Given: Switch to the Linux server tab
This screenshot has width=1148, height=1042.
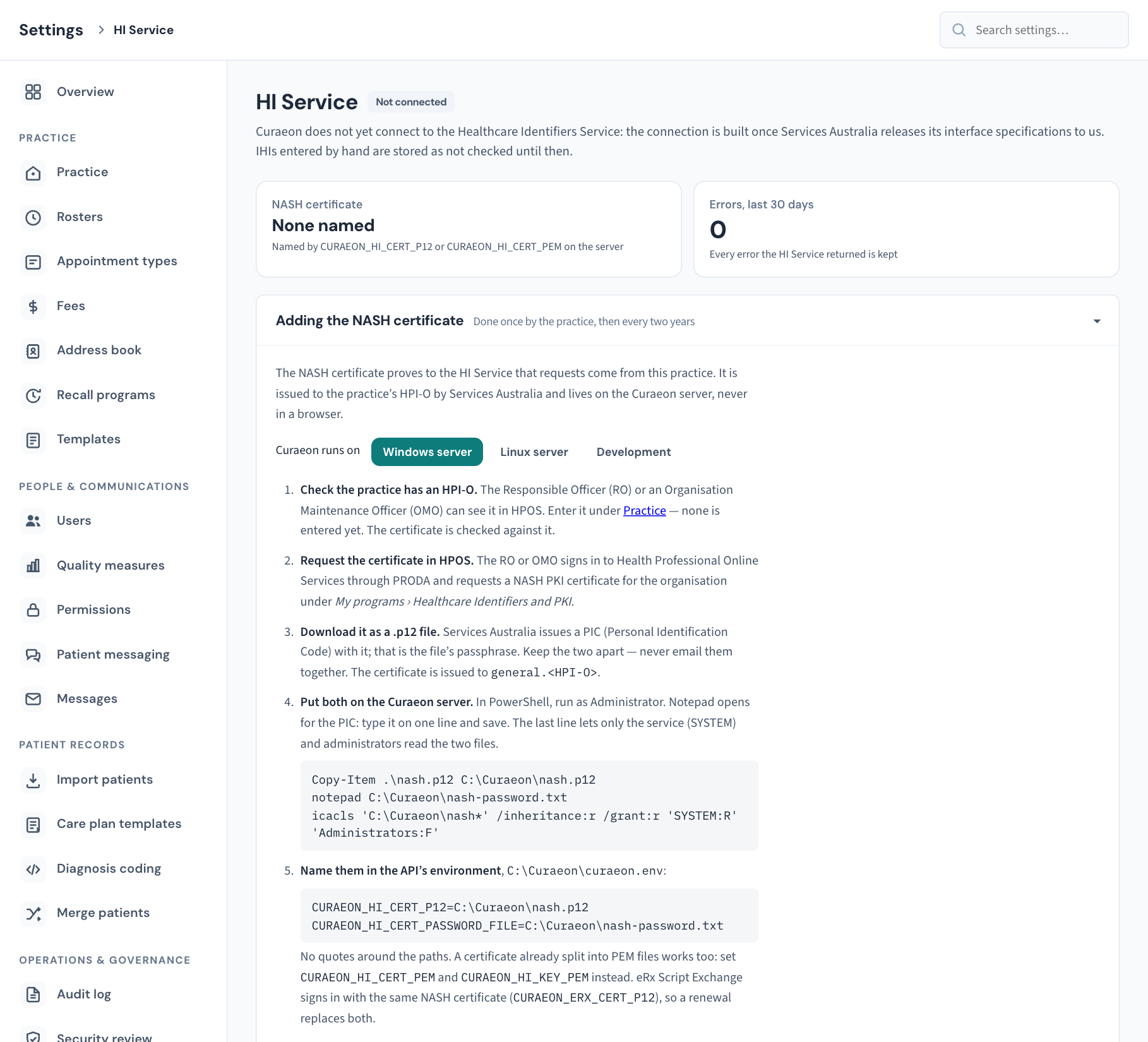Looking at the screenshot, I should click(534, 452).
